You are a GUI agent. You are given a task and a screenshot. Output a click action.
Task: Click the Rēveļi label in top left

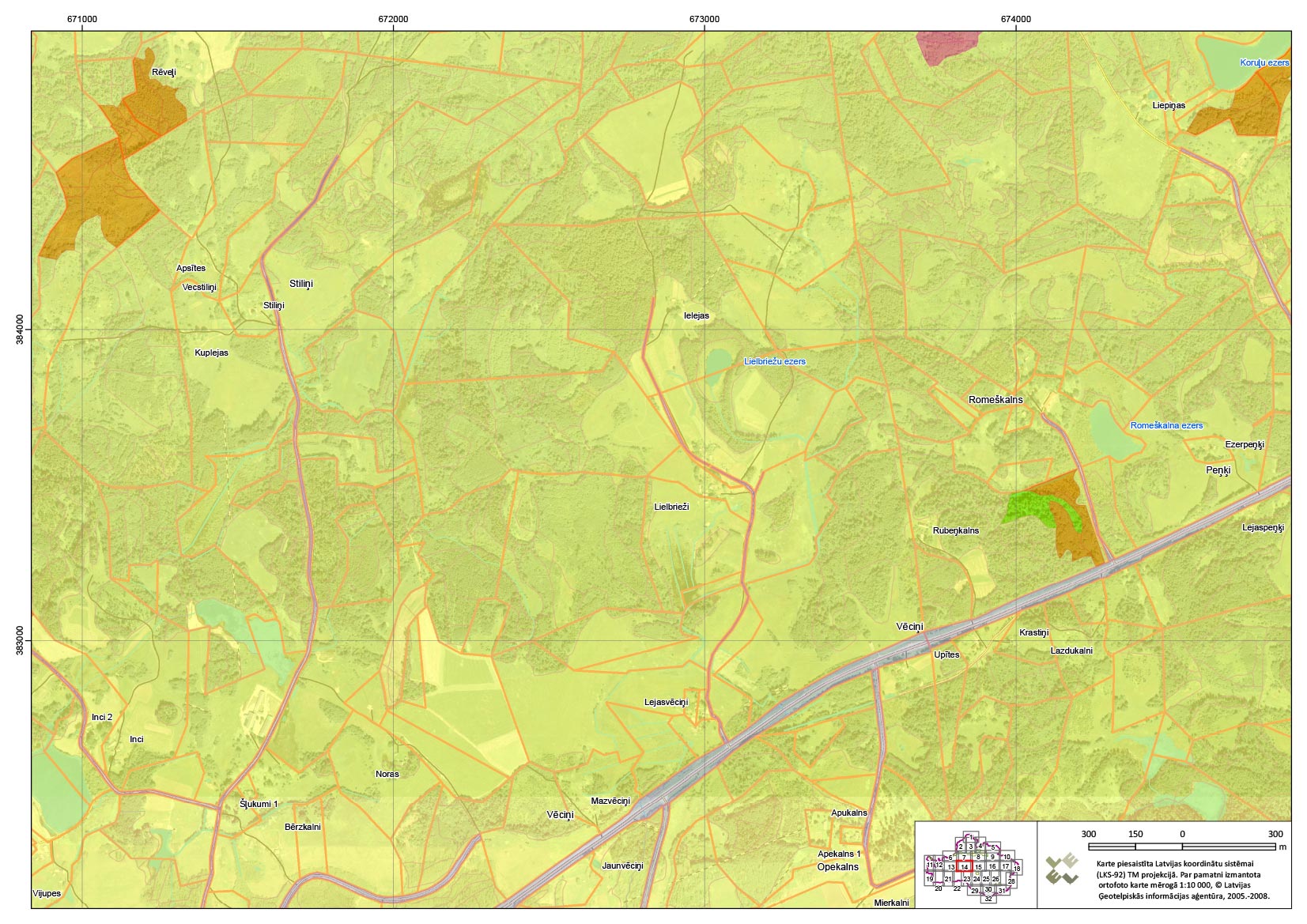[164, 72]
